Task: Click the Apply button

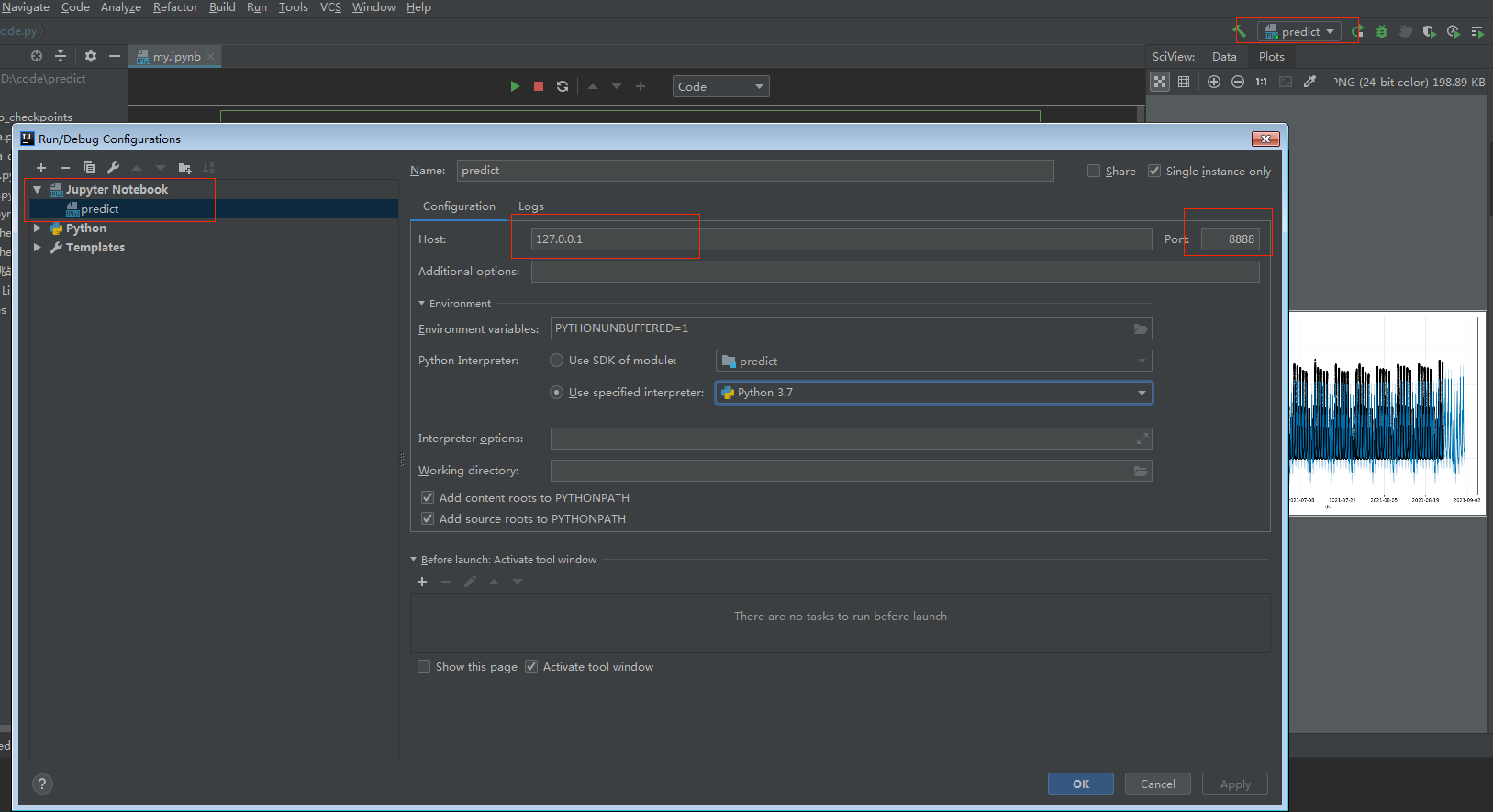Action: tap(1235, 784)
